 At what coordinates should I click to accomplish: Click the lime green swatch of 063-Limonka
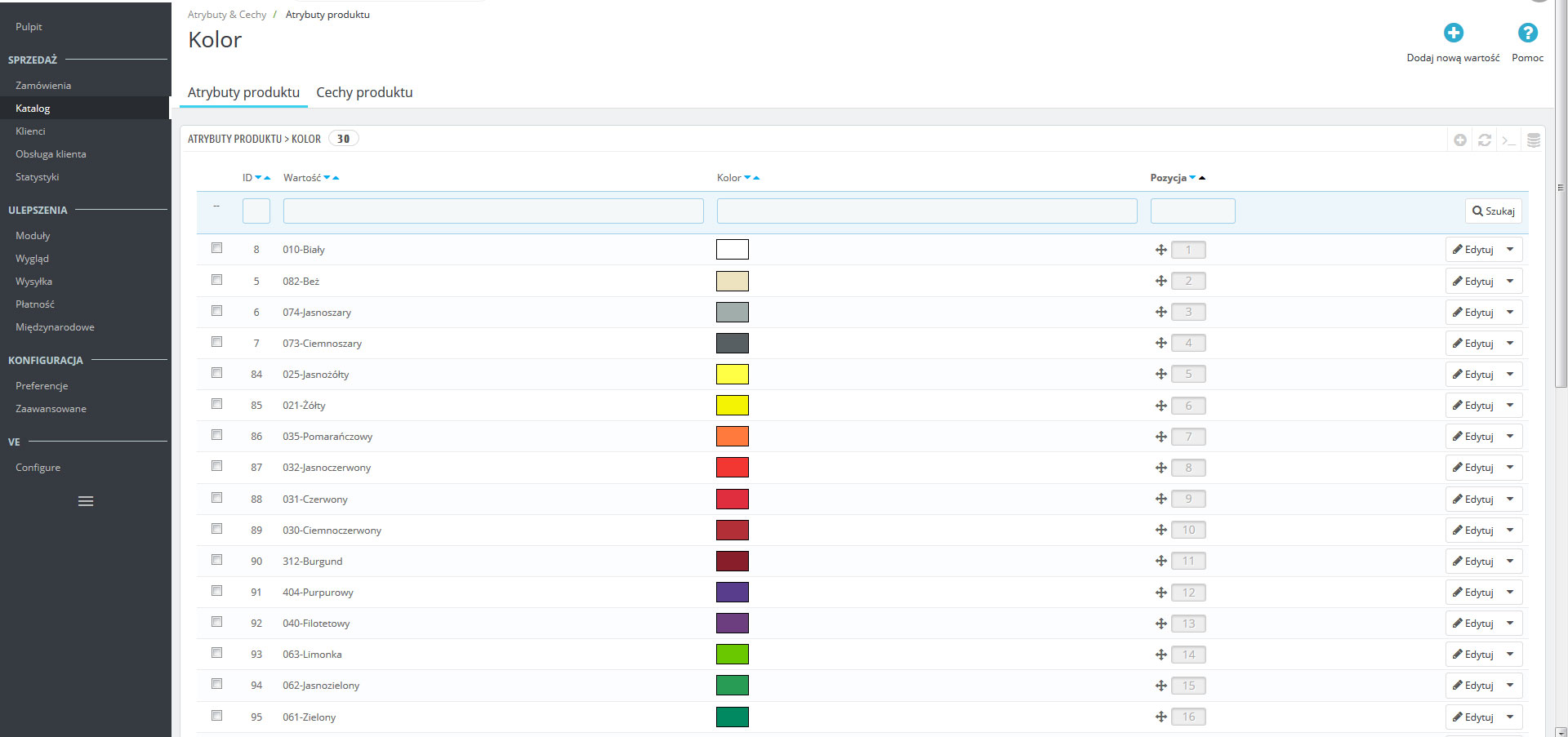pyautogui.click(x=733, y=655)
